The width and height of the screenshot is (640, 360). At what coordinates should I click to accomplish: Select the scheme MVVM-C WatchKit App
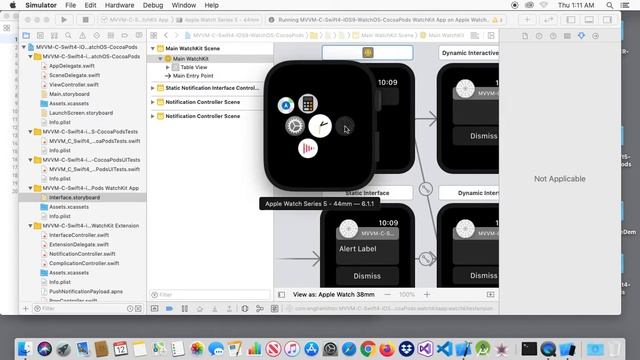(135, 20)
